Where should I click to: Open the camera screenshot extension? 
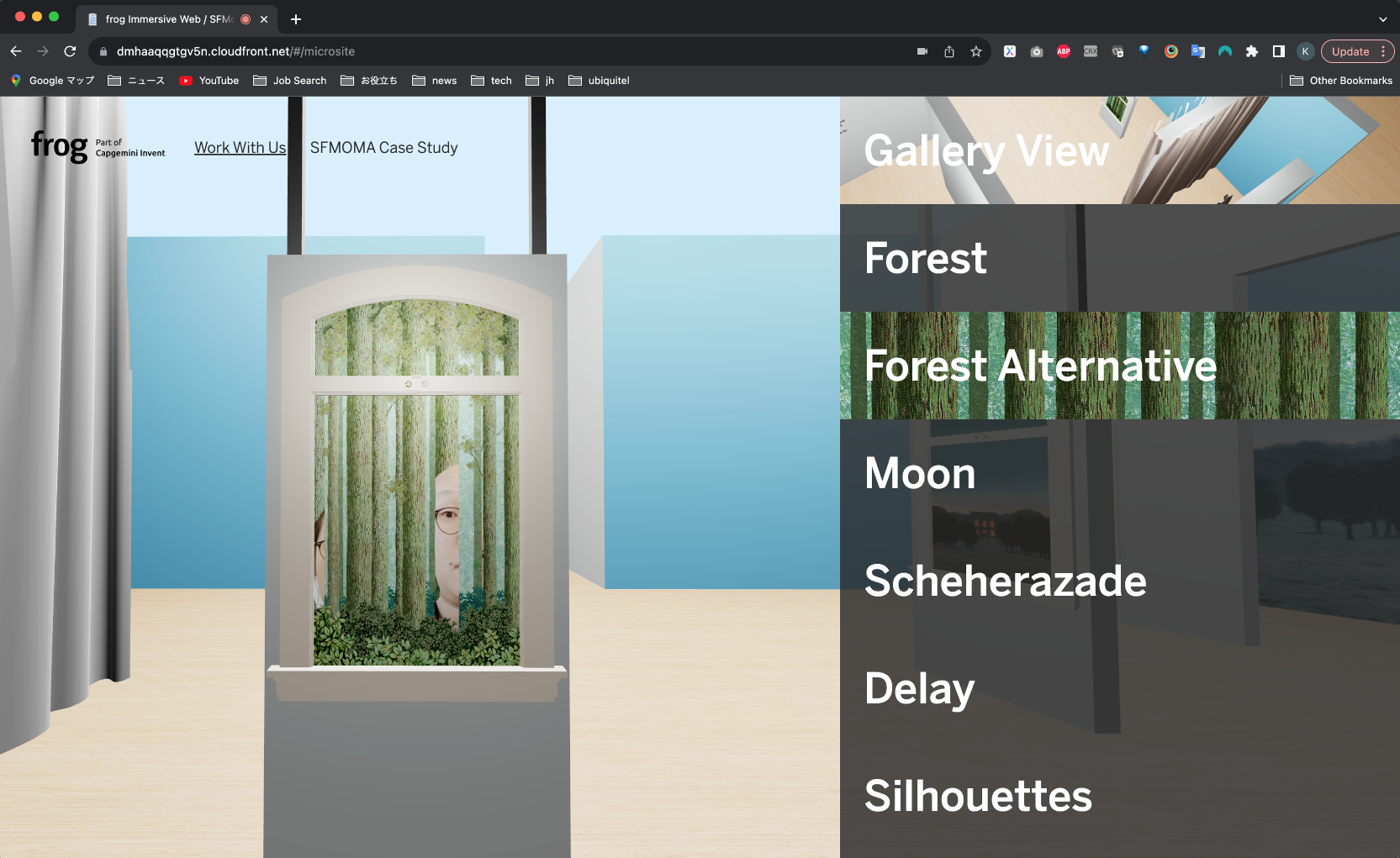click(1037, 51)
